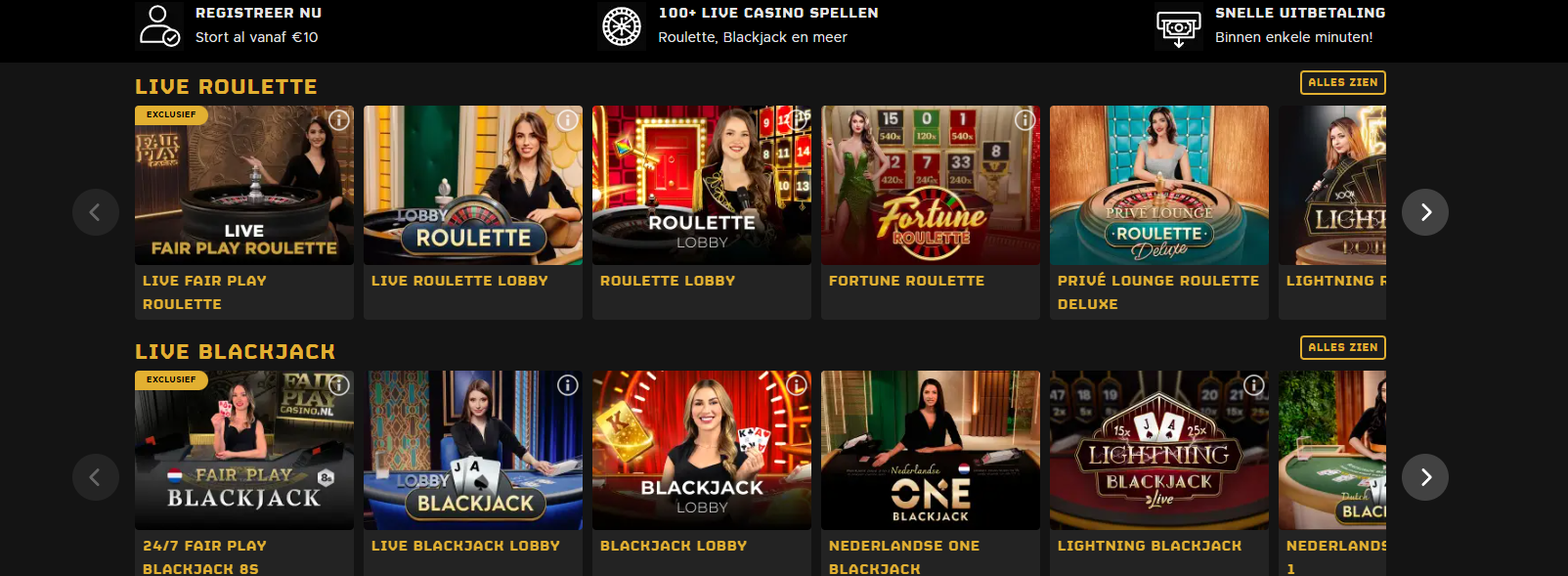Image resolution: width=1568 pixels, height=576 pixels.
Task: Open info icon on Lightning Blackjack tile
Action: coord(1254,385)
